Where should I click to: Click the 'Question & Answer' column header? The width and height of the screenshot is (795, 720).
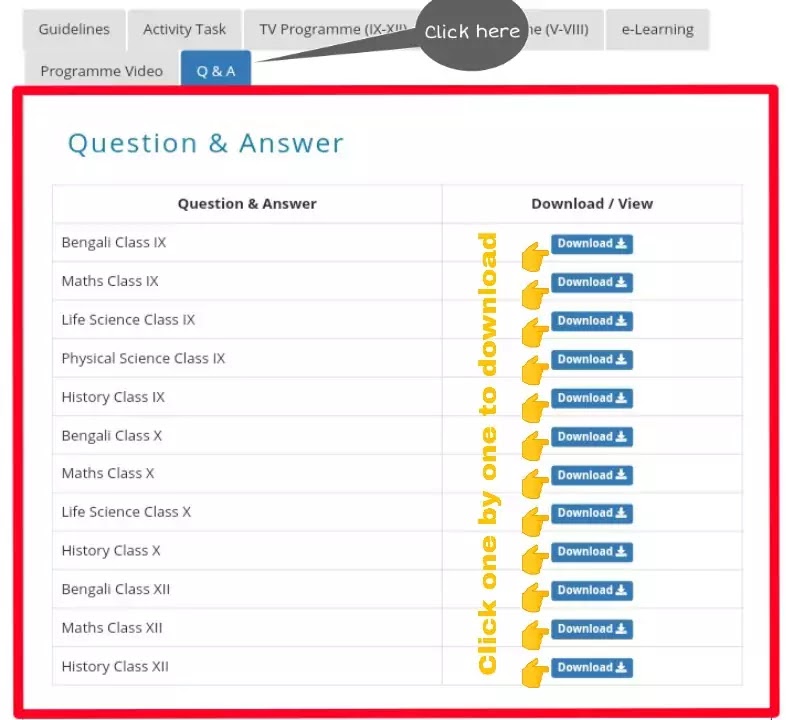[x=247, y=204]
